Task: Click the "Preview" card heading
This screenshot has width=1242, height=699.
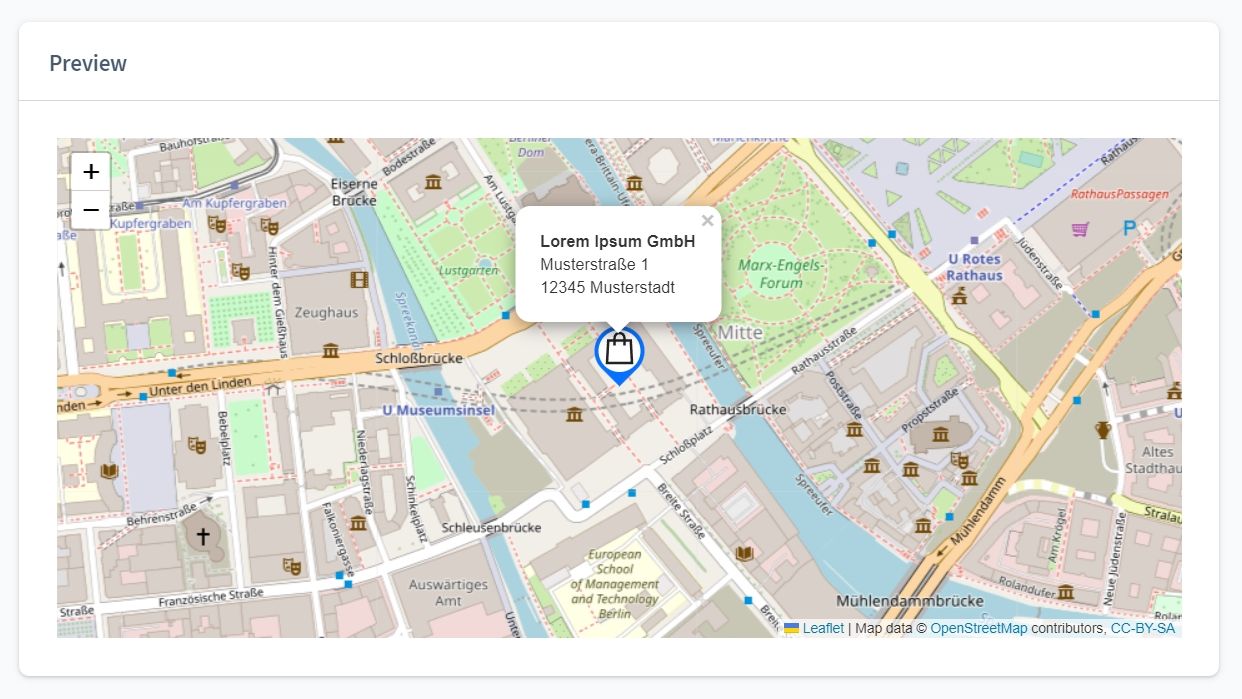Action: pyautogui.click(x=88, y=63)
